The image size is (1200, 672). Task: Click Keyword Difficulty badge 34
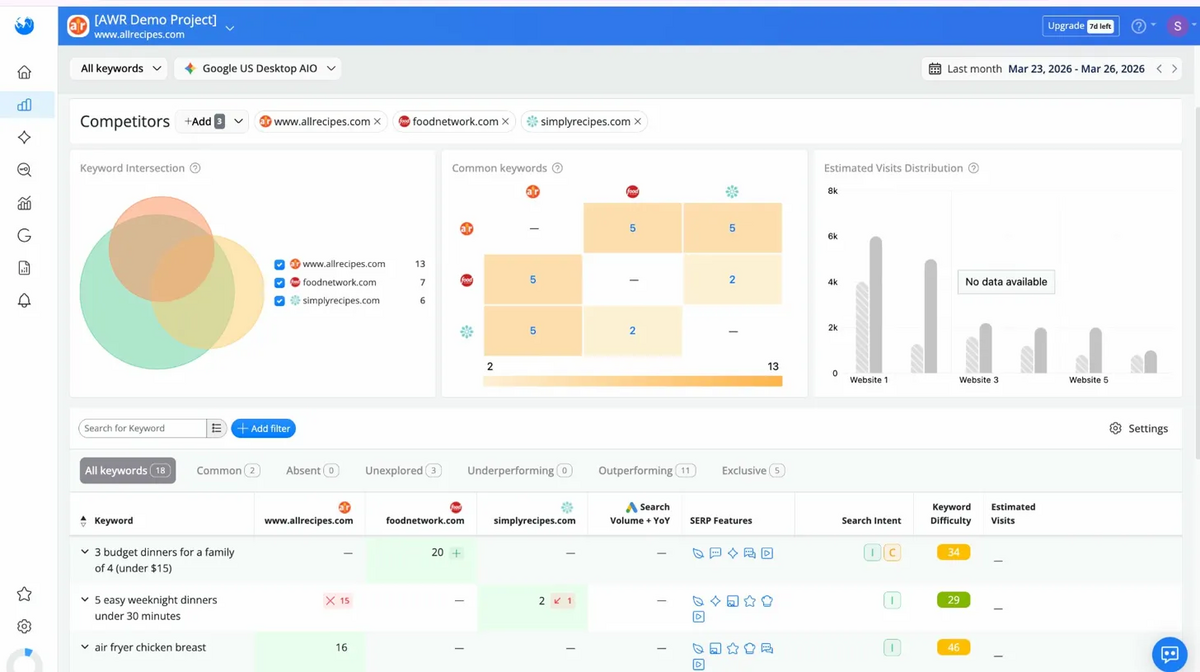click(x=953, y=552)
